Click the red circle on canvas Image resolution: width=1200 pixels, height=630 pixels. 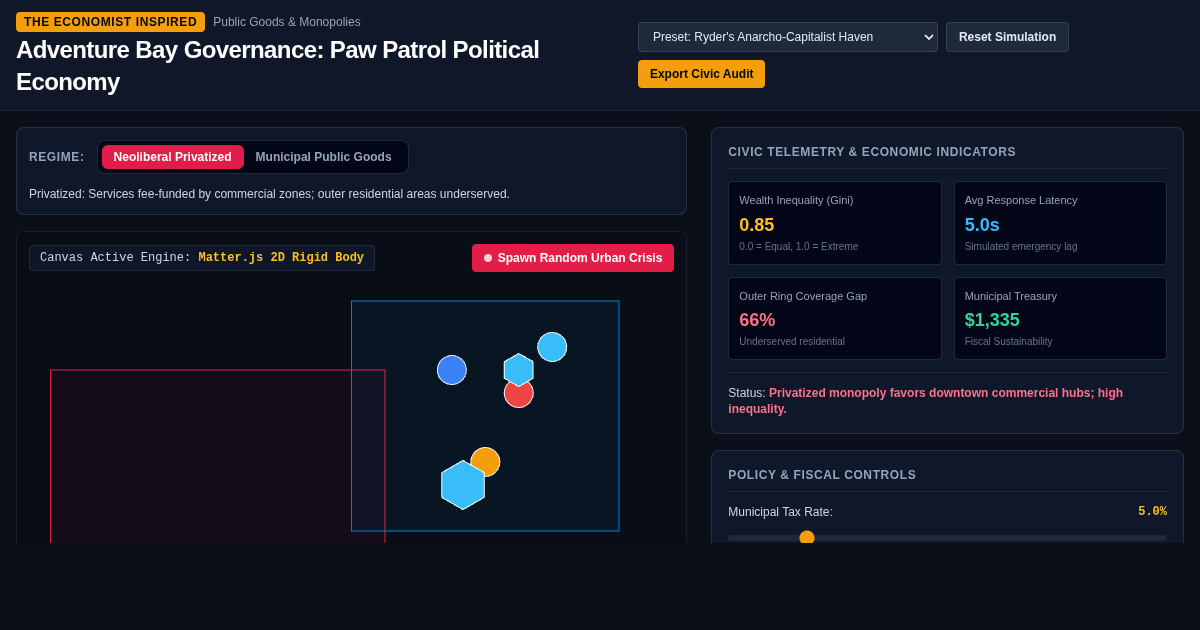(x=519, y=394)
